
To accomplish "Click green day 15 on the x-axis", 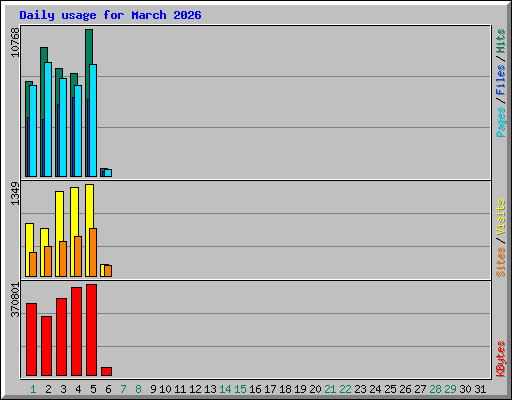I will click(x=240, y=389).
